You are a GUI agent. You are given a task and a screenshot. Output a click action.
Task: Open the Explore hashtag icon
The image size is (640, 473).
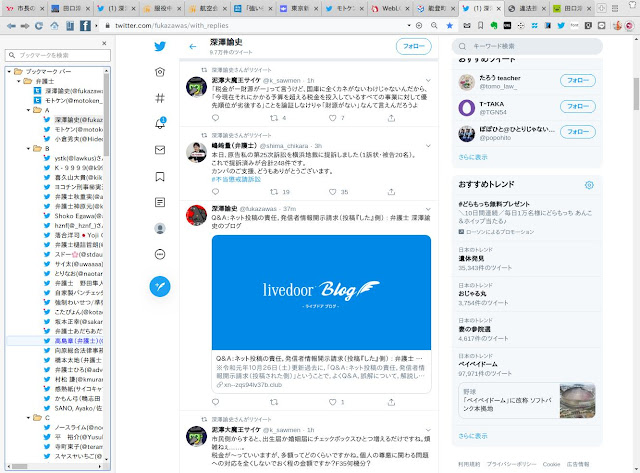[x=160, y=98]
